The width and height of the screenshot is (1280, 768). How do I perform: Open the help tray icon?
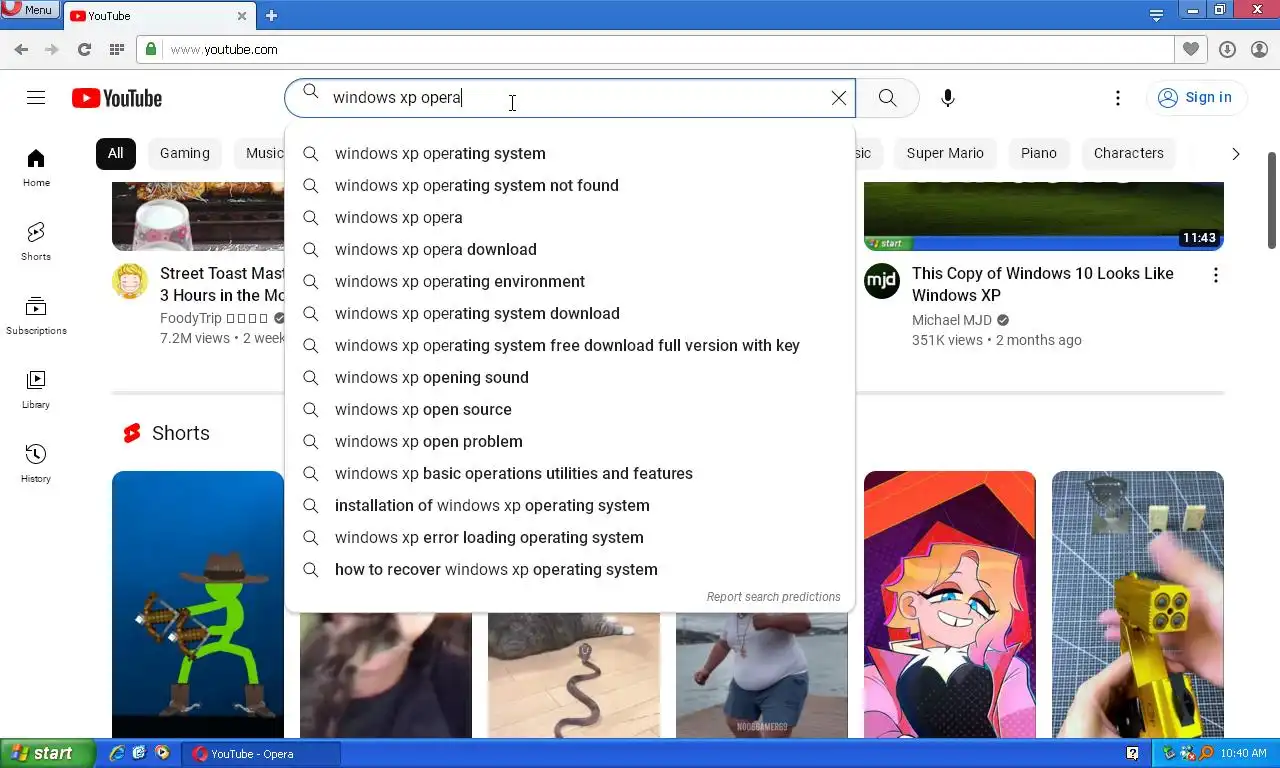pyautogui.click(x=1132, y=753)
